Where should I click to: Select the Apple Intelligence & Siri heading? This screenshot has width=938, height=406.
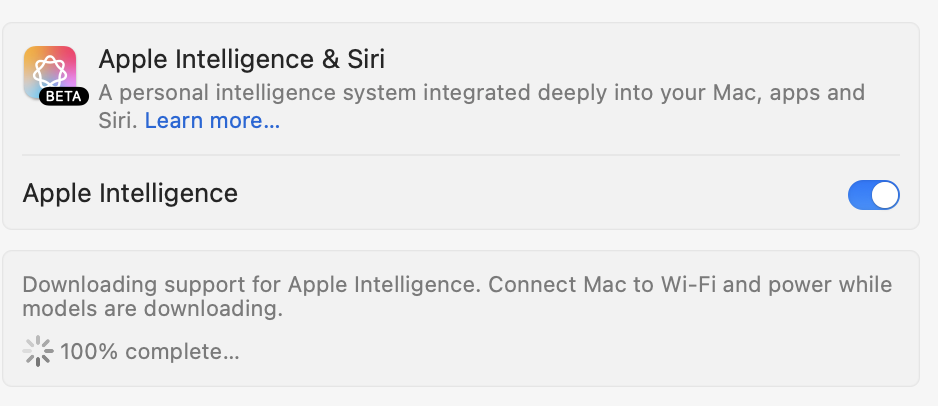click(242, 59)
